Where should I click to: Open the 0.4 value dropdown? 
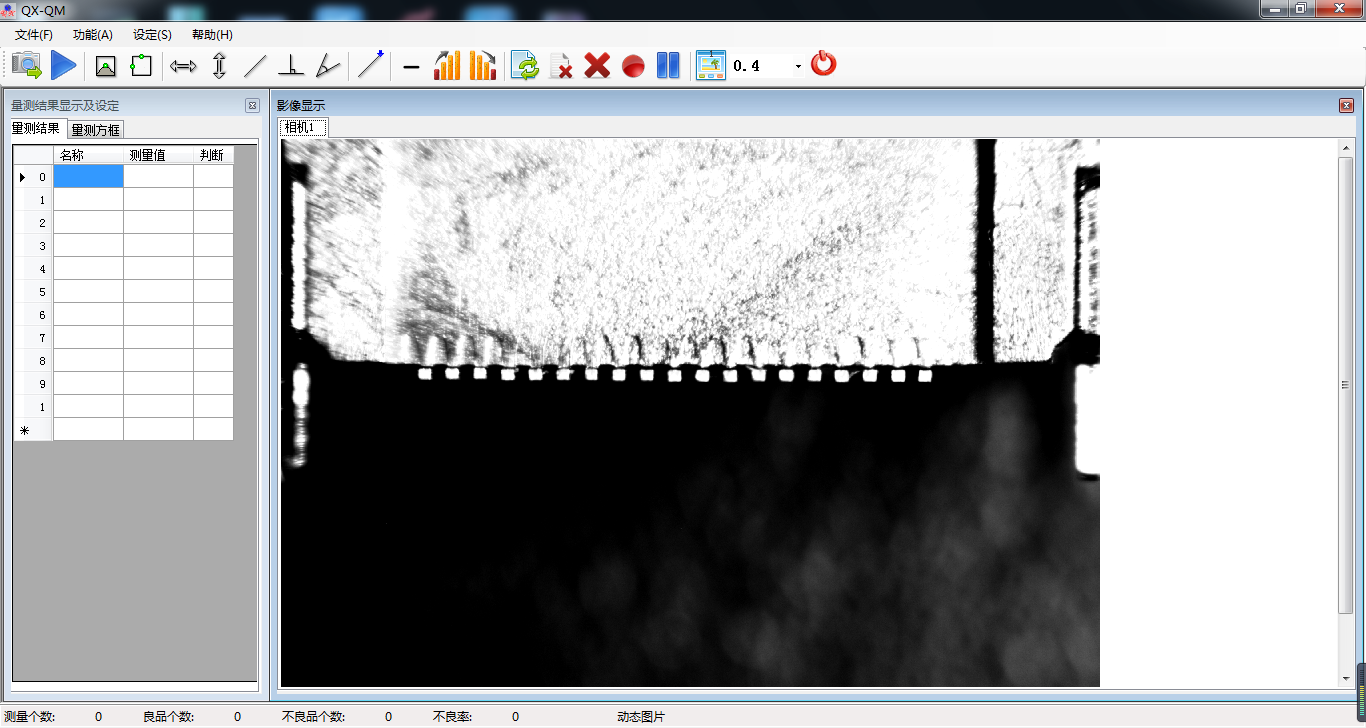click(x=797, y=66)
